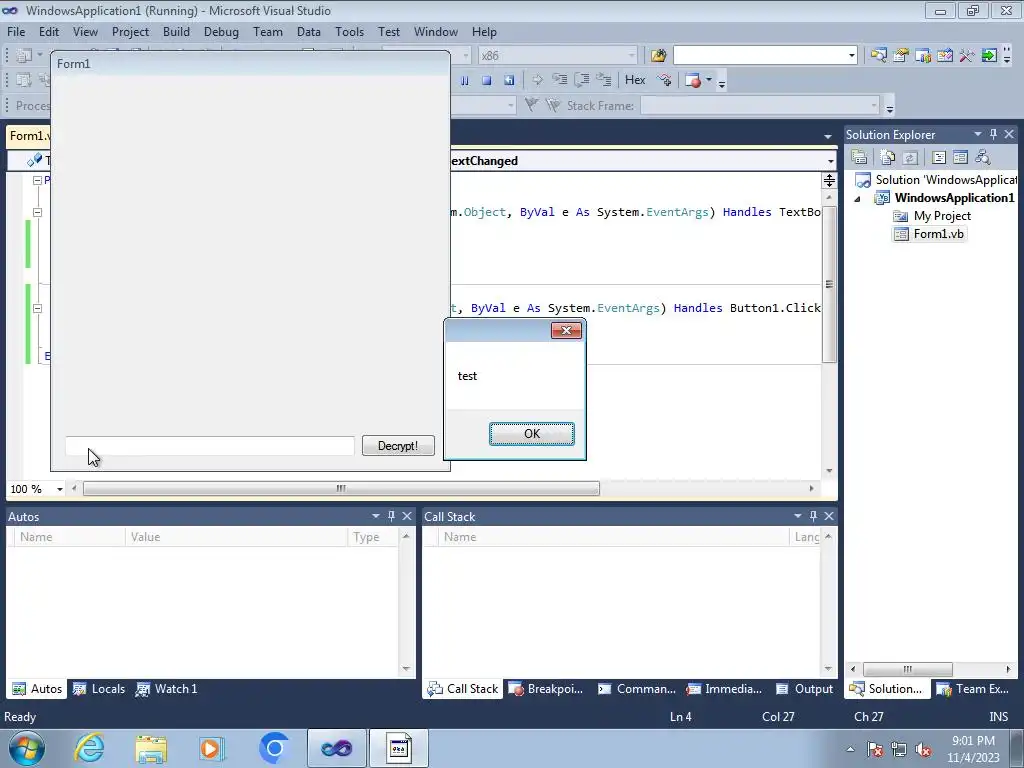Click the volume icon in system tray

coord(923,750)
